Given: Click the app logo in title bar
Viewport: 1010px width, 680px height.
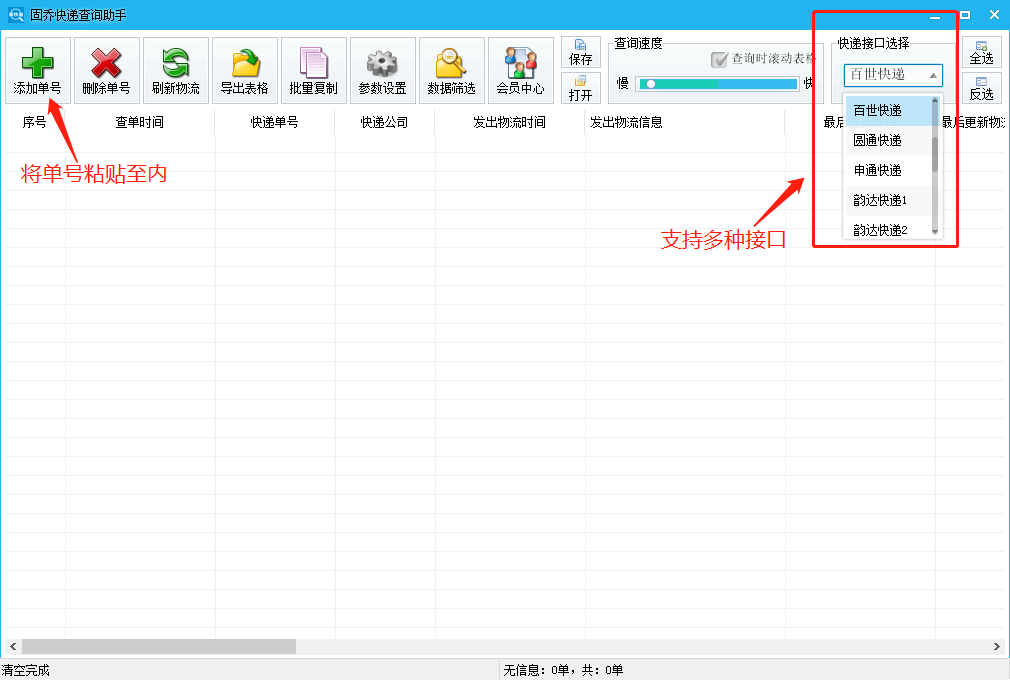Looking at the screenshot, I should (15, 14).
